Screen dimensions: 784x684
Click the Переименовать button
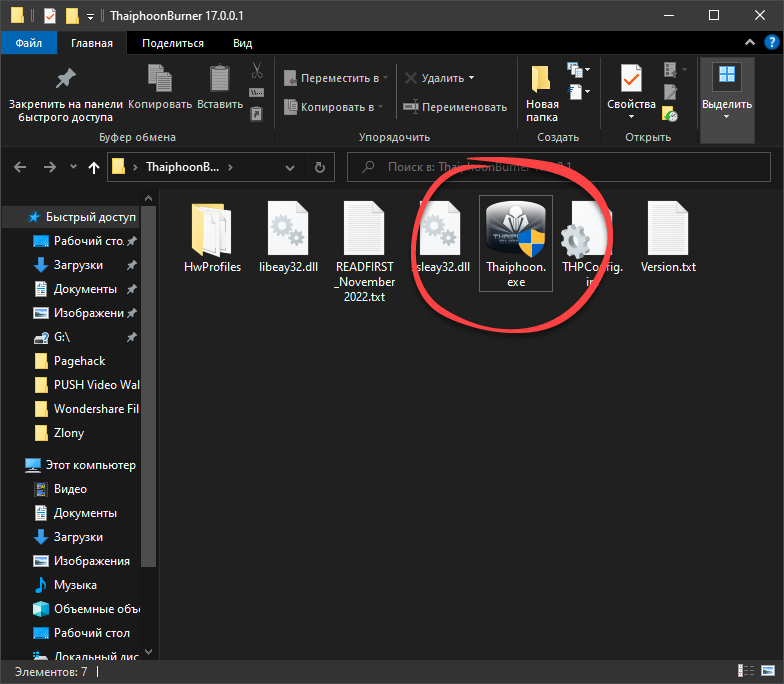coord(455,107)
